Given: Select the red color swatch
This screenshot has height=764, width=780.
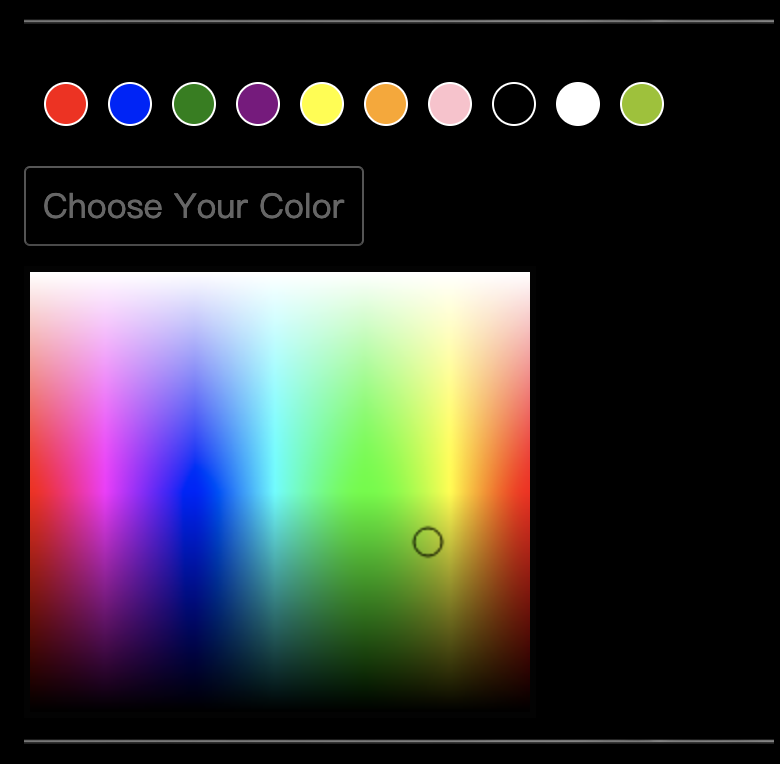Looking at the screenshot, I should pyautogui.click(x=66, y=104).
